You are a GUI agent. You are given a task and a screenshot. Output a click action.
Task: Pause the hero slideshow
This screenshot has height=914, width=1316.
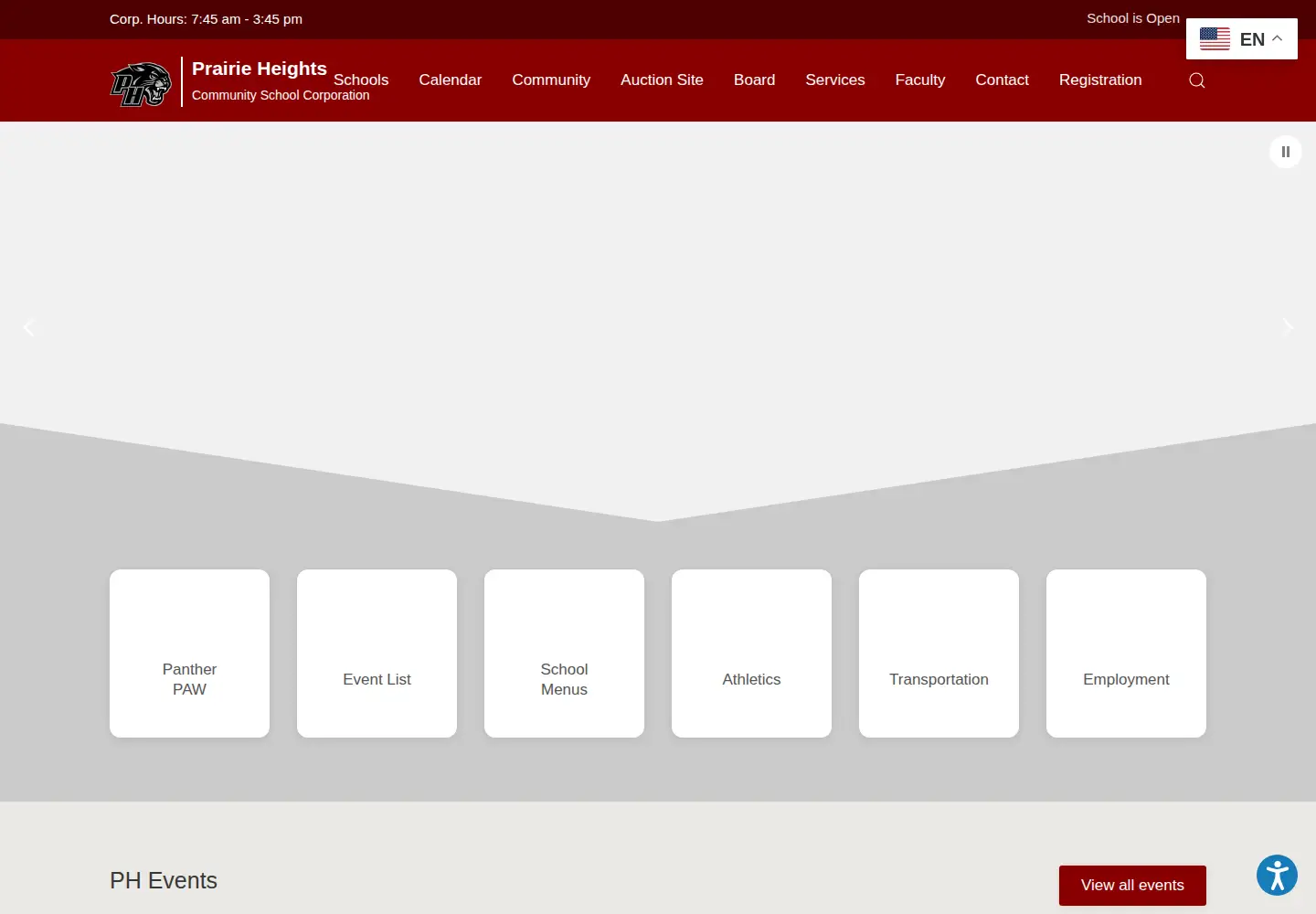point(1286,152)
